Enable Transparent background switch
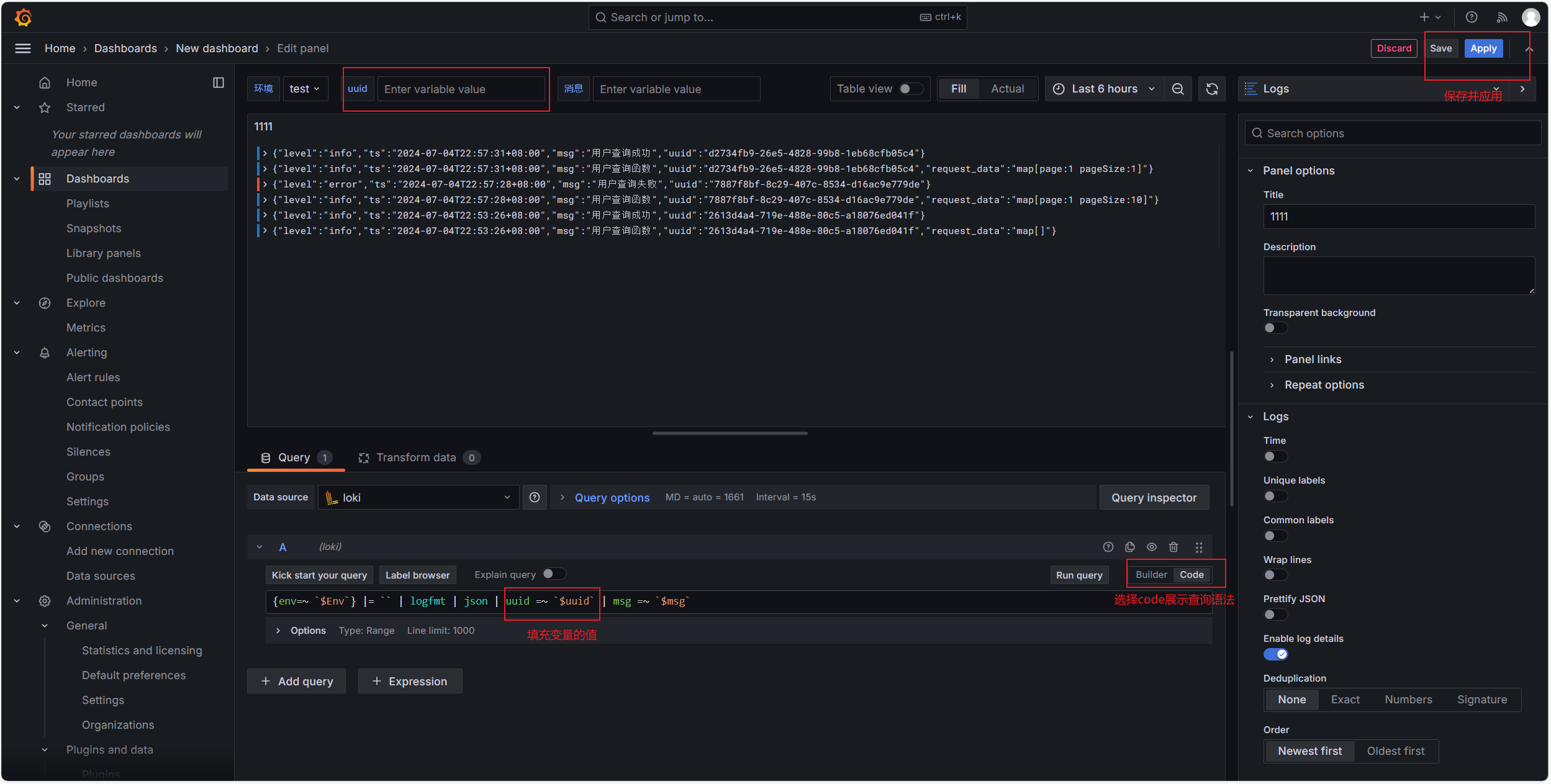This screenshot has height=784, width=1551. pos(1275,328)
